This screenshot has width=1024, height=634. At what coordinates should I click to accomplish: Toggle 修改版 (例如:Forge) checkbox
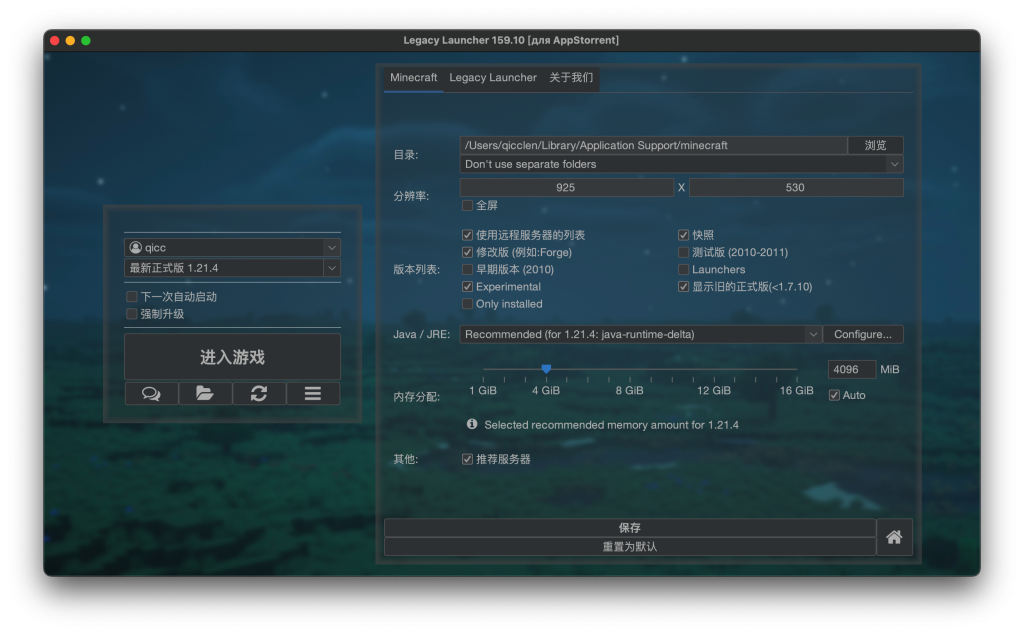(x=468, y=252)
